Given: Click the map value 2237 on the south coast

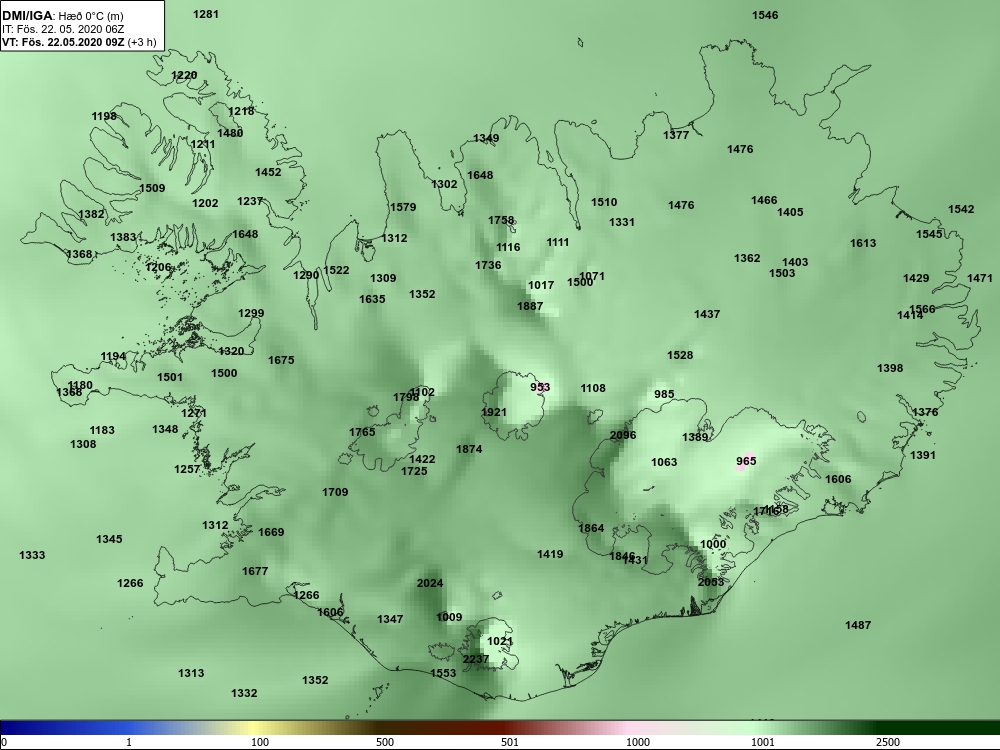Looking at the screenshot, I should (x=475, y=659).
